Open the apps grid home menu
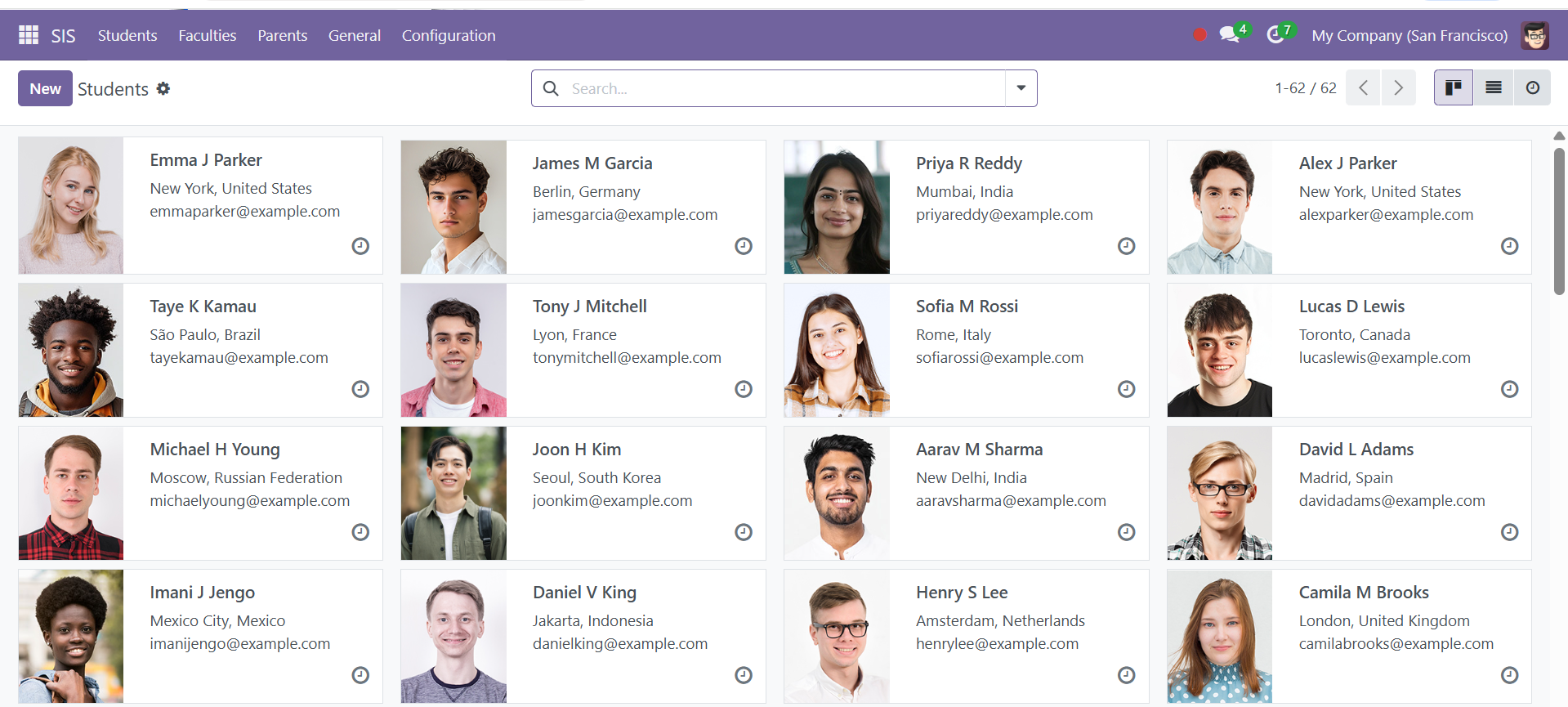The image size is (1568, 707). point(29,35)
